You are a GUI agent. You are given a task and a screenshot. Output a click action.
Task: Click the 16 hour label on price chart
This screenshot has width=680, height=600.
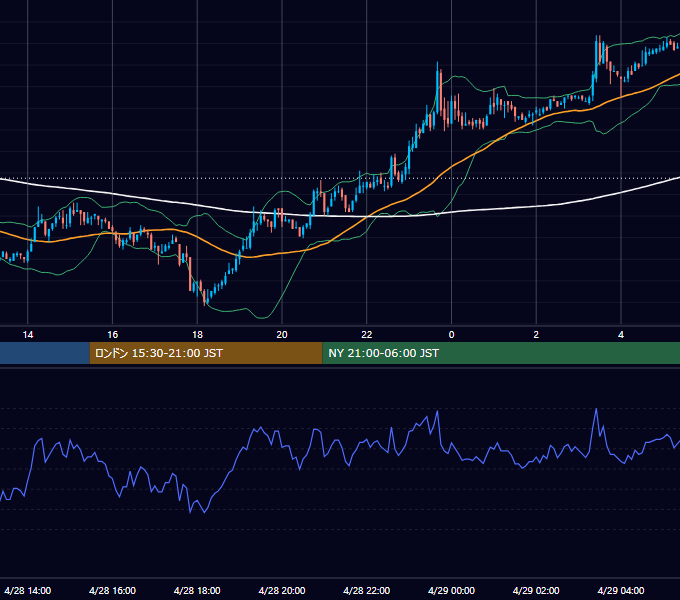coord(112,335)
